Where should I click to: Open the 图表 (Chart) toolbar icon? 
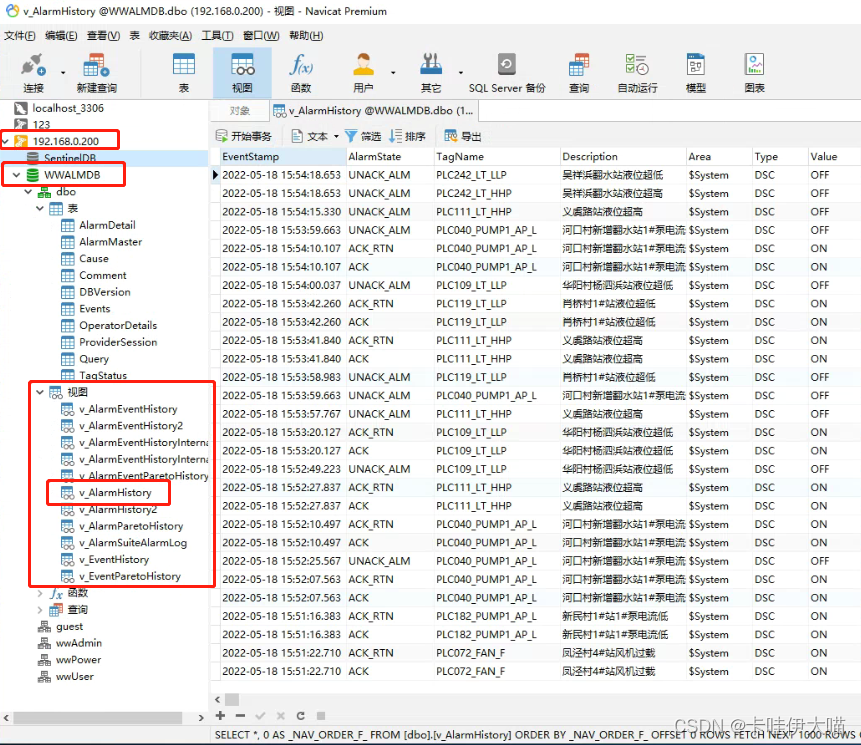(754, 72)
